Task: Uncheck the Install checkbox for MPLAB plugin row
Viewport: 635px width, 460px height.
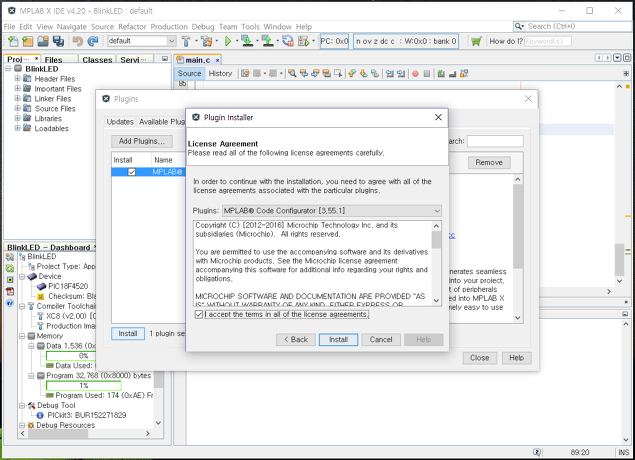Action: pos(132,172)
